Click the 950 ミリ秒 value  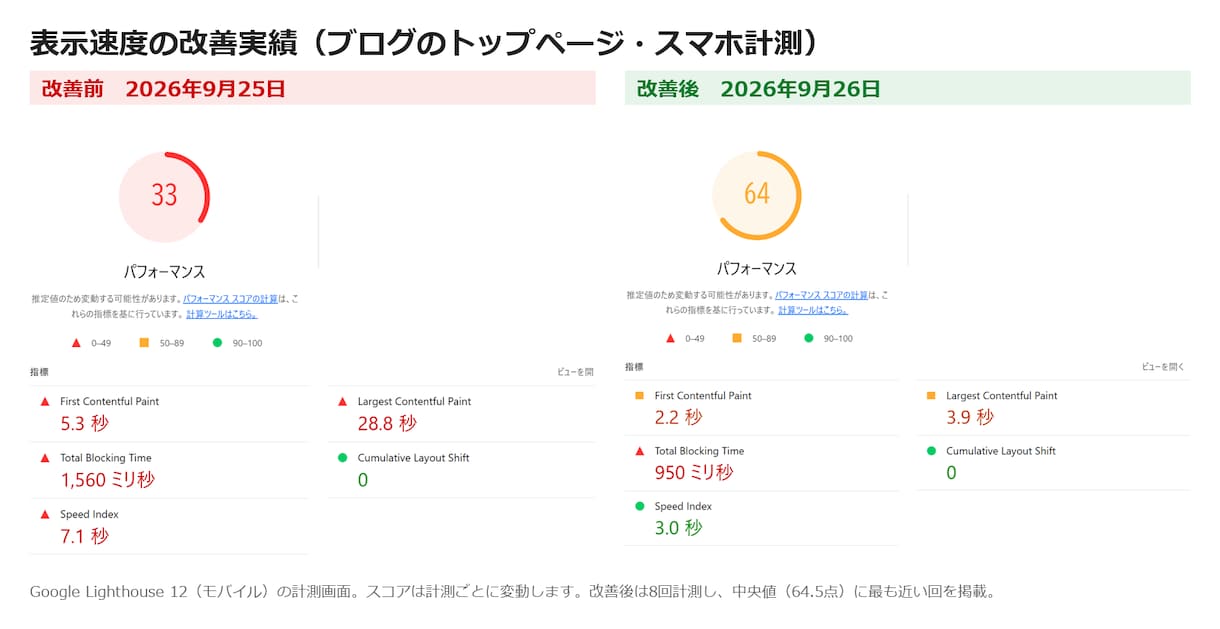693,472
